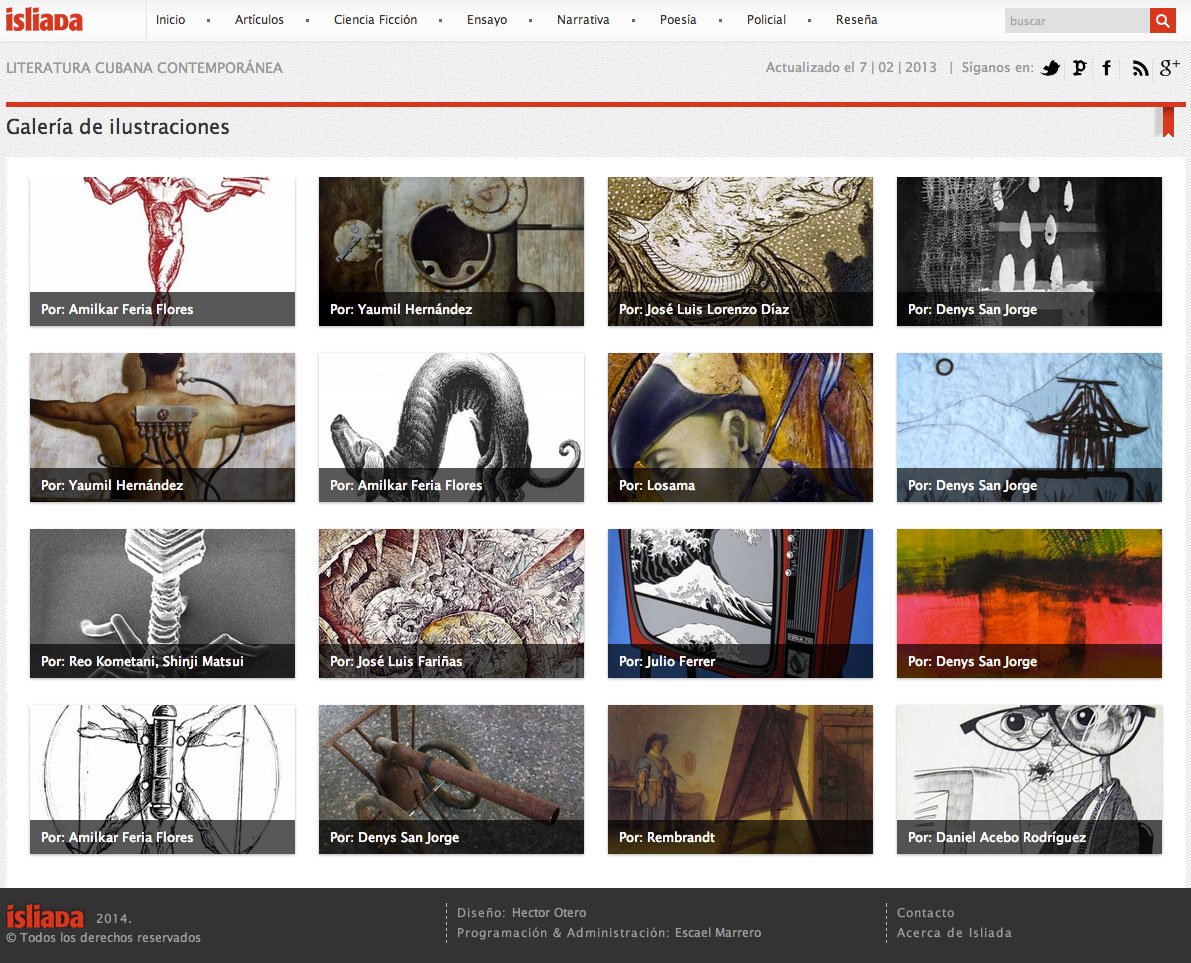Open the Twitter bird icon
Viewport: 1191px width, 963px height.
tap(1050, 68)
